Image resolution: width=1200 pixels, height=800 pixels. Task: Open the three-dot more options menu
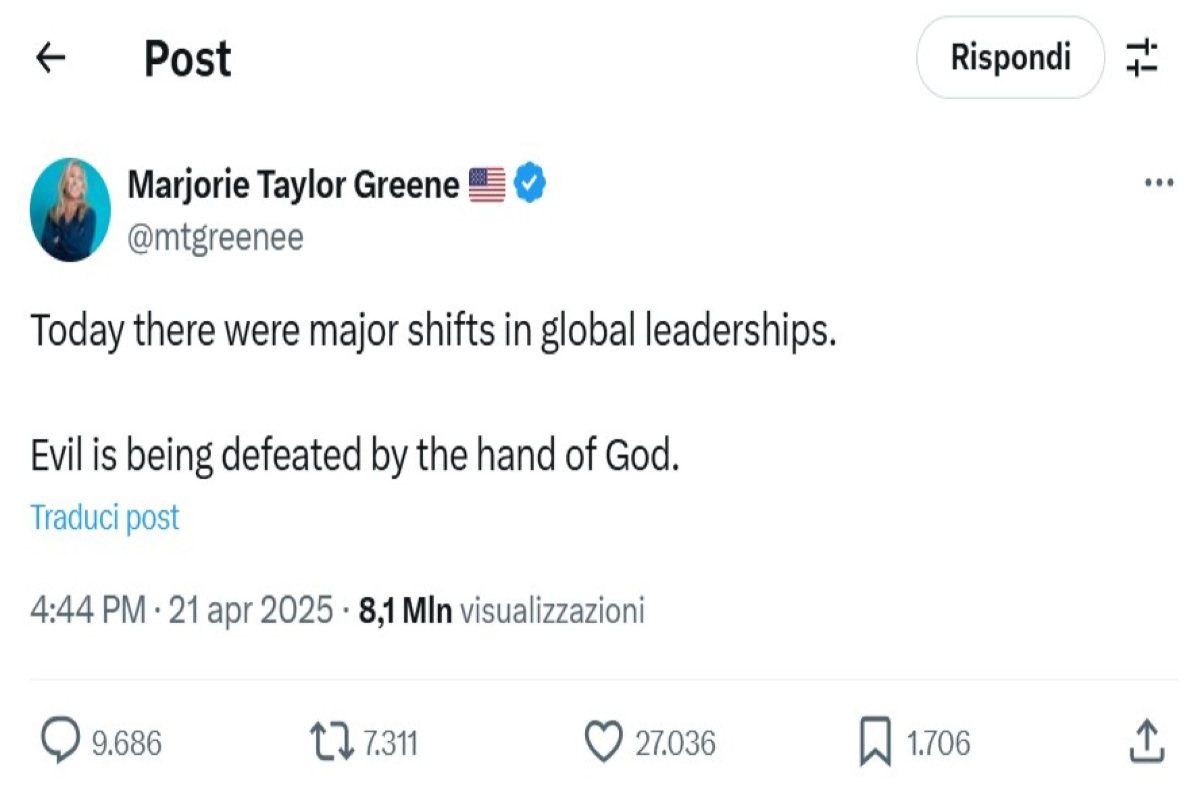pos(1158,183)
